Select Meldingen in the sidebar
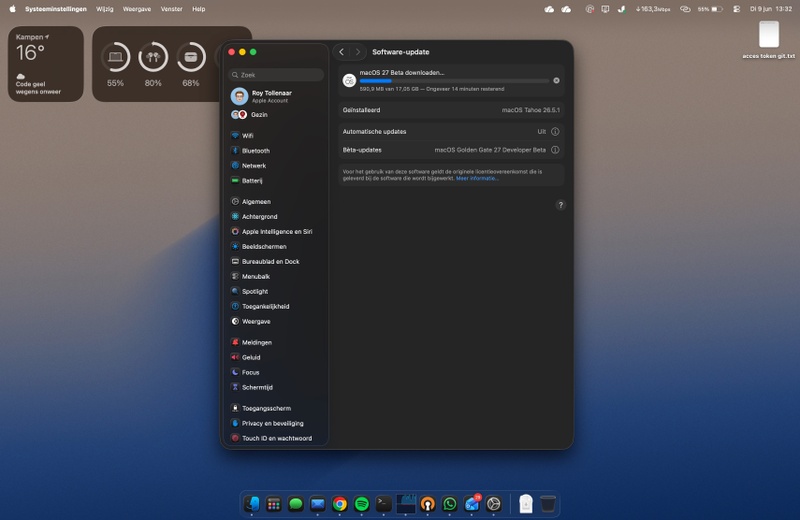Screen dimensions: 800x520 (276, 342)
